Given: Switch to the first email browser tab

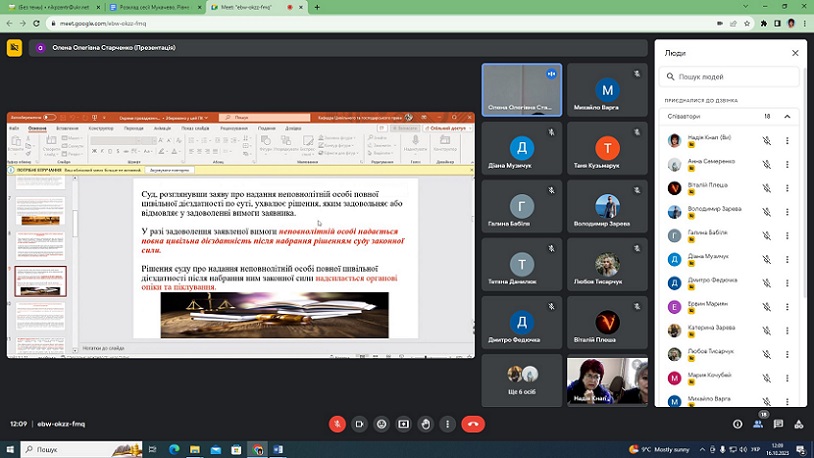Looking at the screenshot, I should (x=52, y=7).
